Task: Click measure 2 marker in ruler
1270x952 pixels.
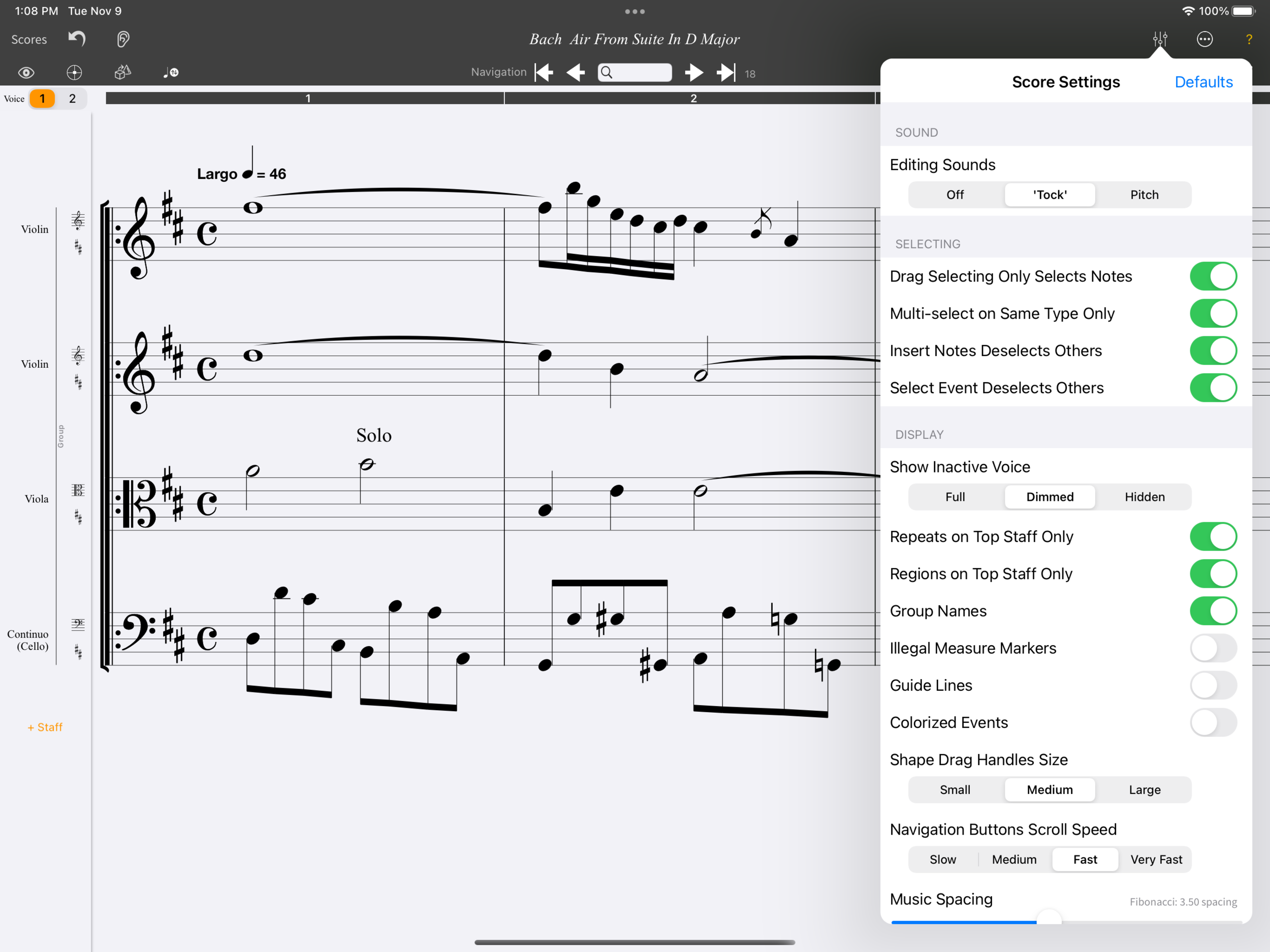Action: tap(693, 98)
